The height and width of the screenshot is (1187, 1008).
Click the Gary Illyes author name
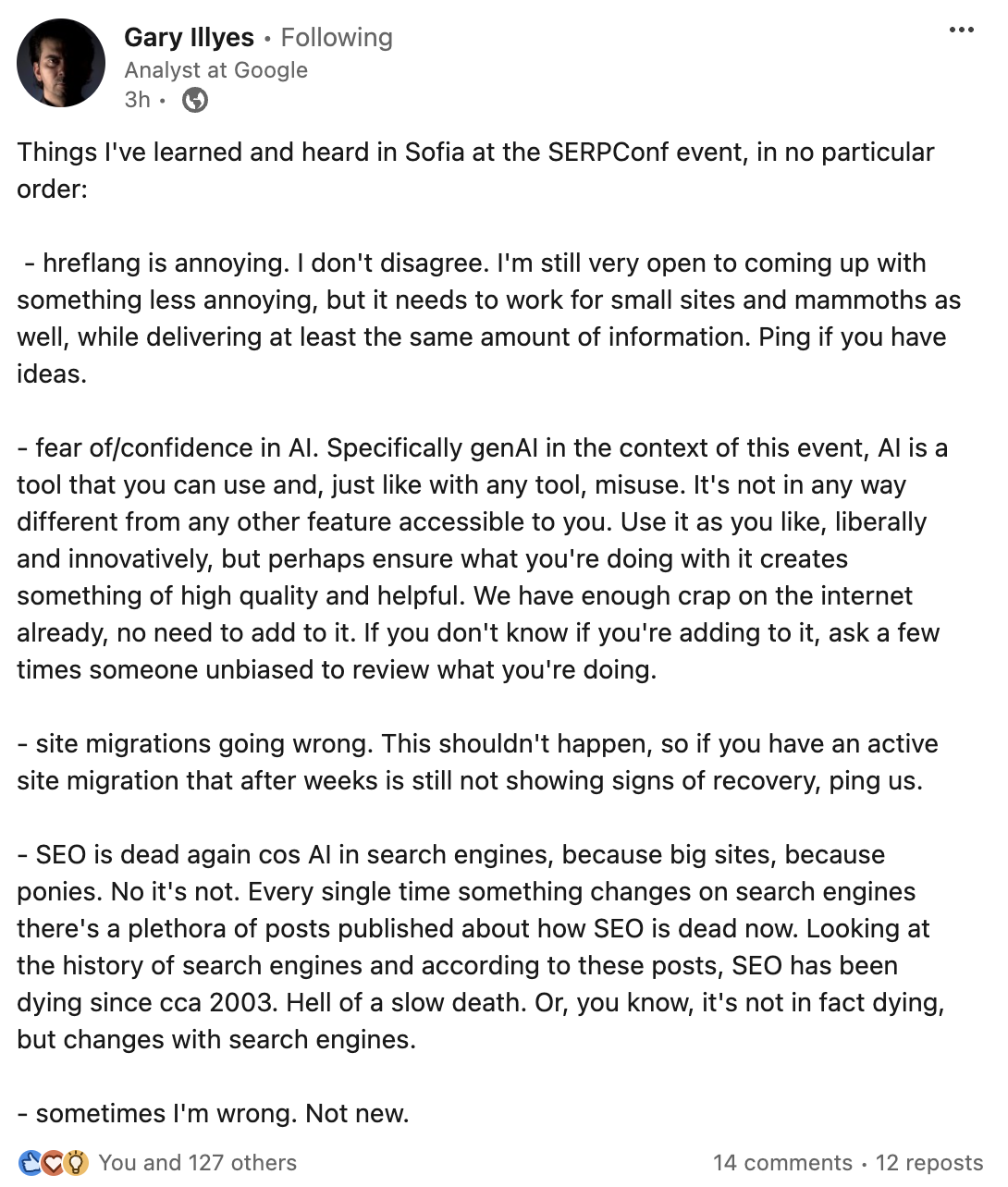(x=189, y=38)
